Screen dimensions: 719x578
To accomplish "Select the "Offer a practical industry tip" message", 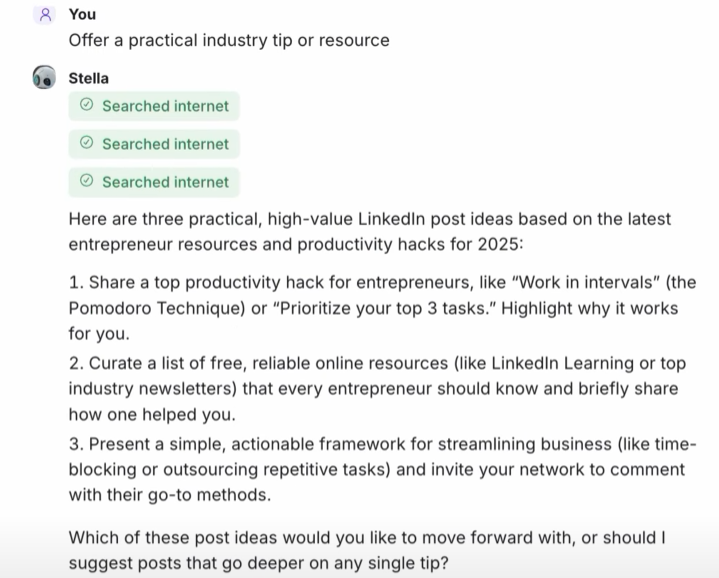I will point(229,40).
